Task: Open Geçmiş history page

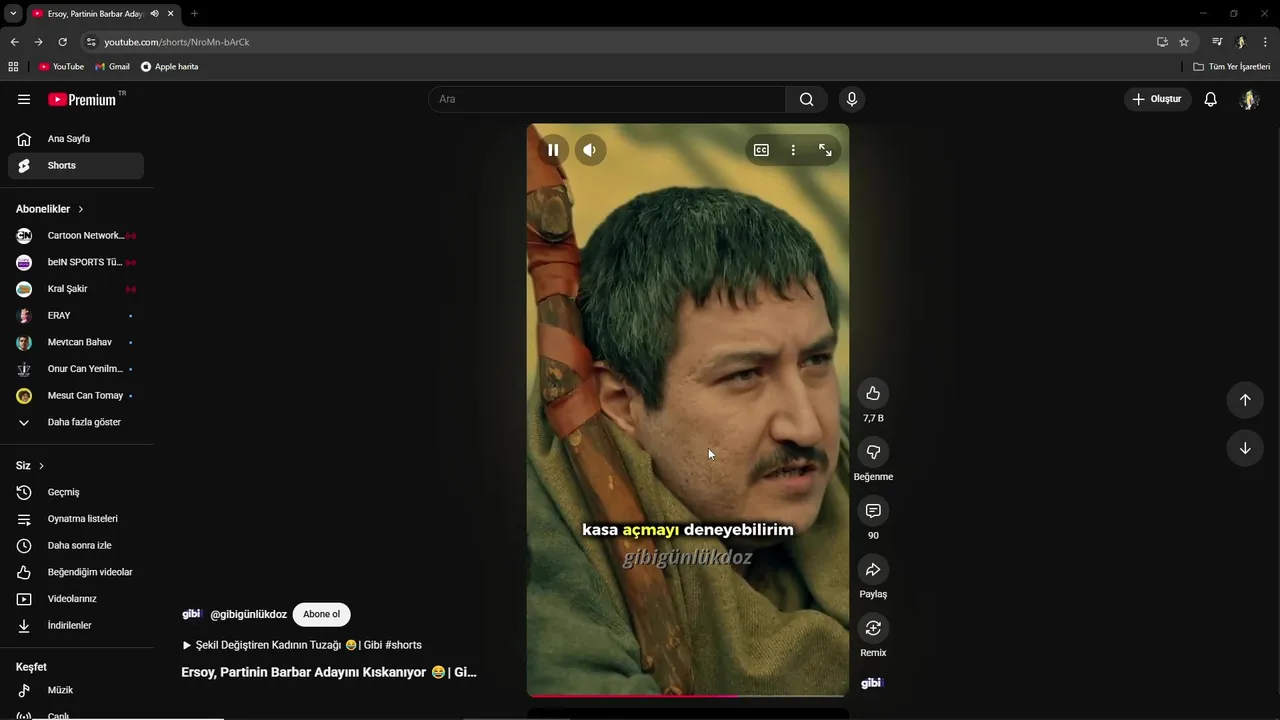Action: click(76, 492)
